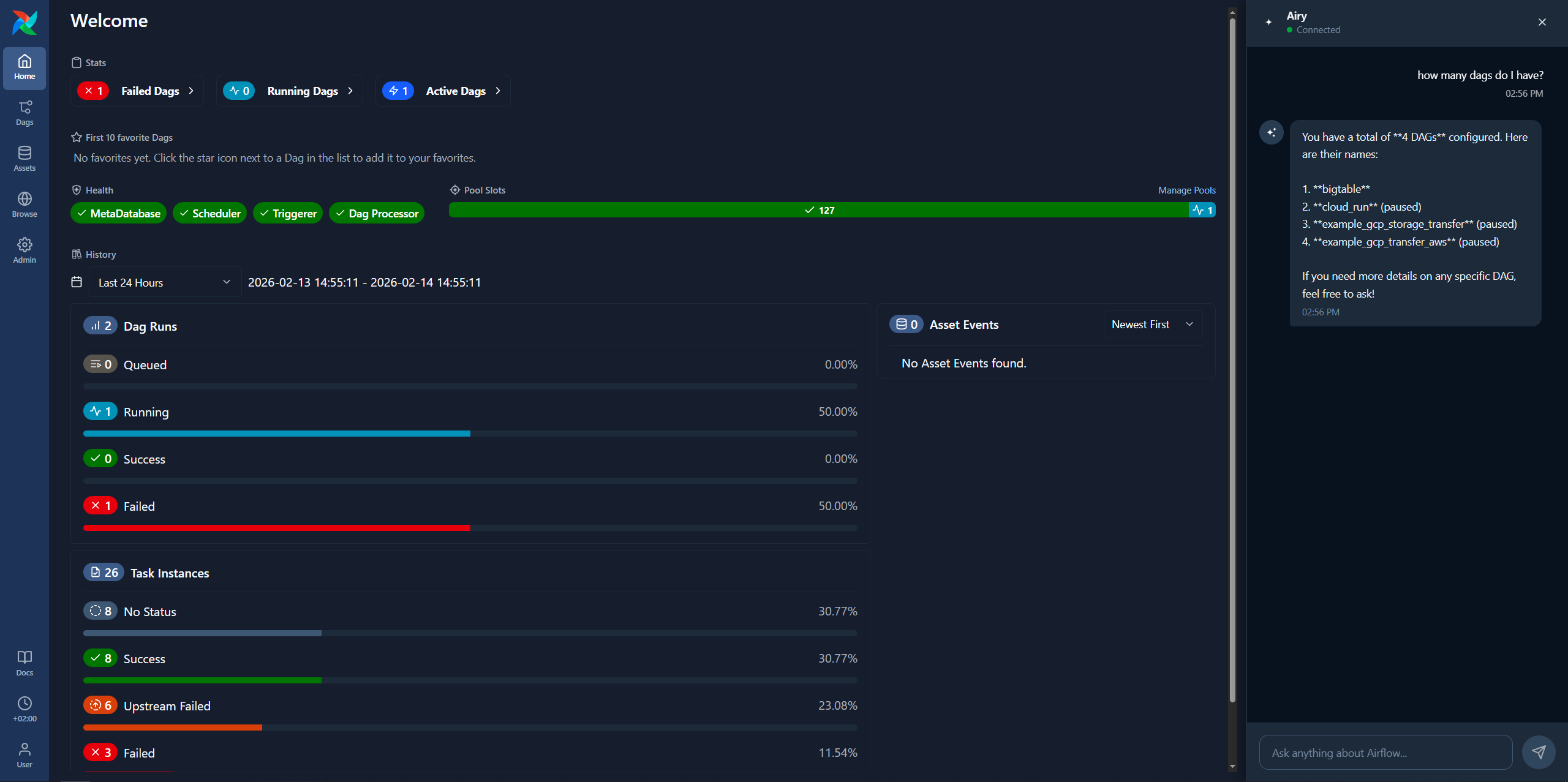Click the Pool Slots target icon
The height and width of the screenshot is (782, 1568).
pos(455,190)
